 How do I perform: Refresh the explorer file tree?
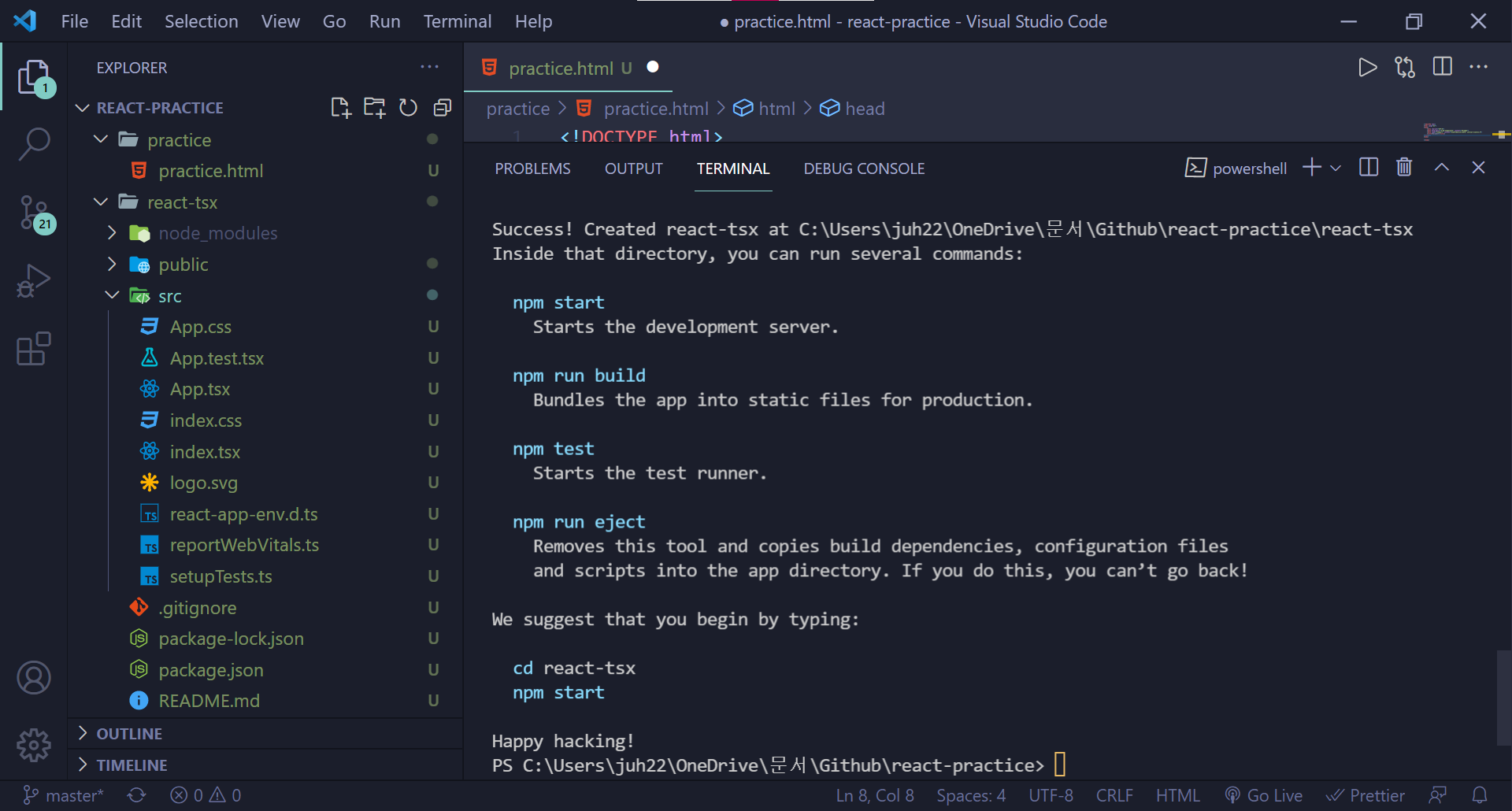pos(408,108)
